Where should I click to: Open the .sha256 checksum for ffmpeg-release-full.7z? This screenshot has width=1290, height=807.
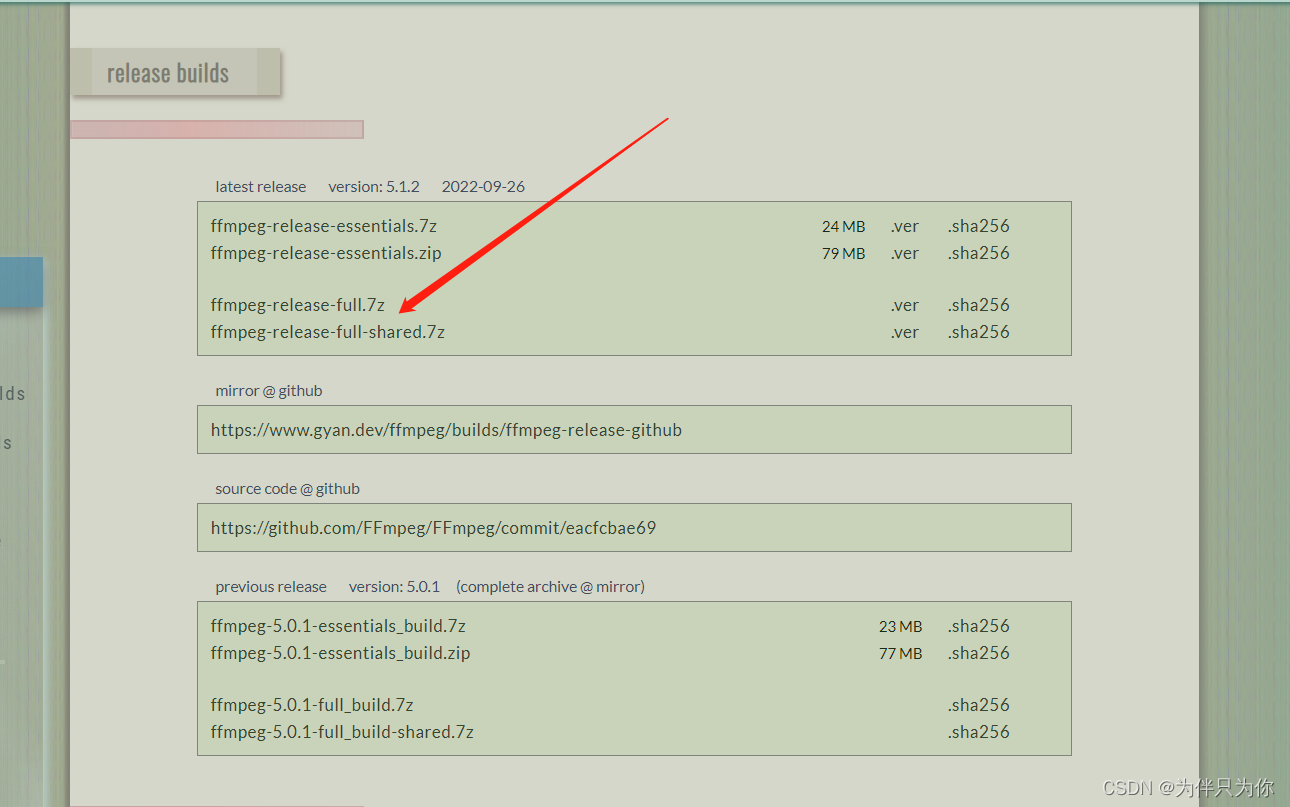click(x=978, y=305)
